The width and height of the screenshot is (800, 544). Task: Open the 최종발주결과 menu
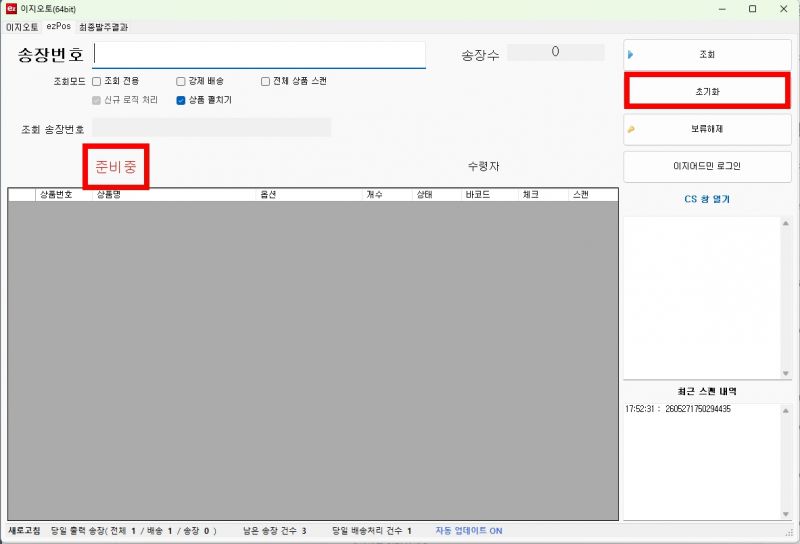104,27
